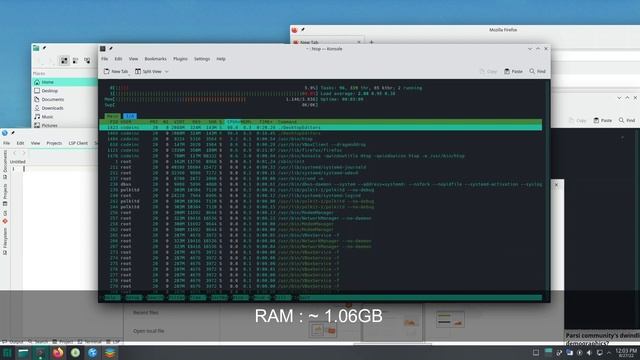
Task: Open the Documents side panel in Kate
Action: [5, 164]
